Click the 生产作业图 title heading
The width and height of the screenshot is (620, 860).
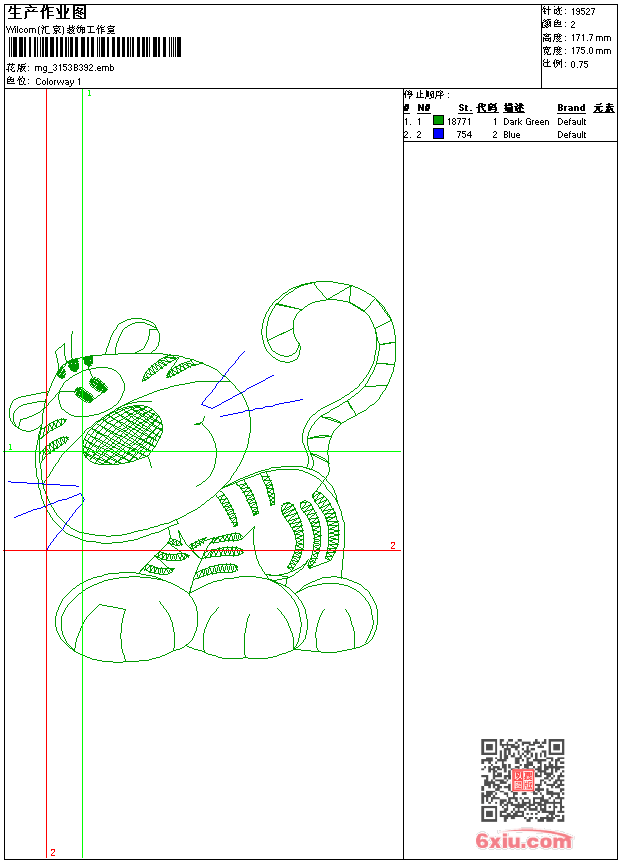point(46,12)
